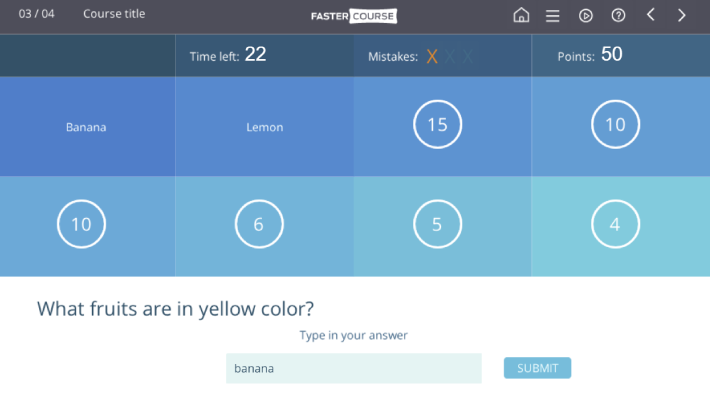The width and height of the screenshot is (710, 398).
Task: Click the orange mistake X marker
Action: click(432, 57)
